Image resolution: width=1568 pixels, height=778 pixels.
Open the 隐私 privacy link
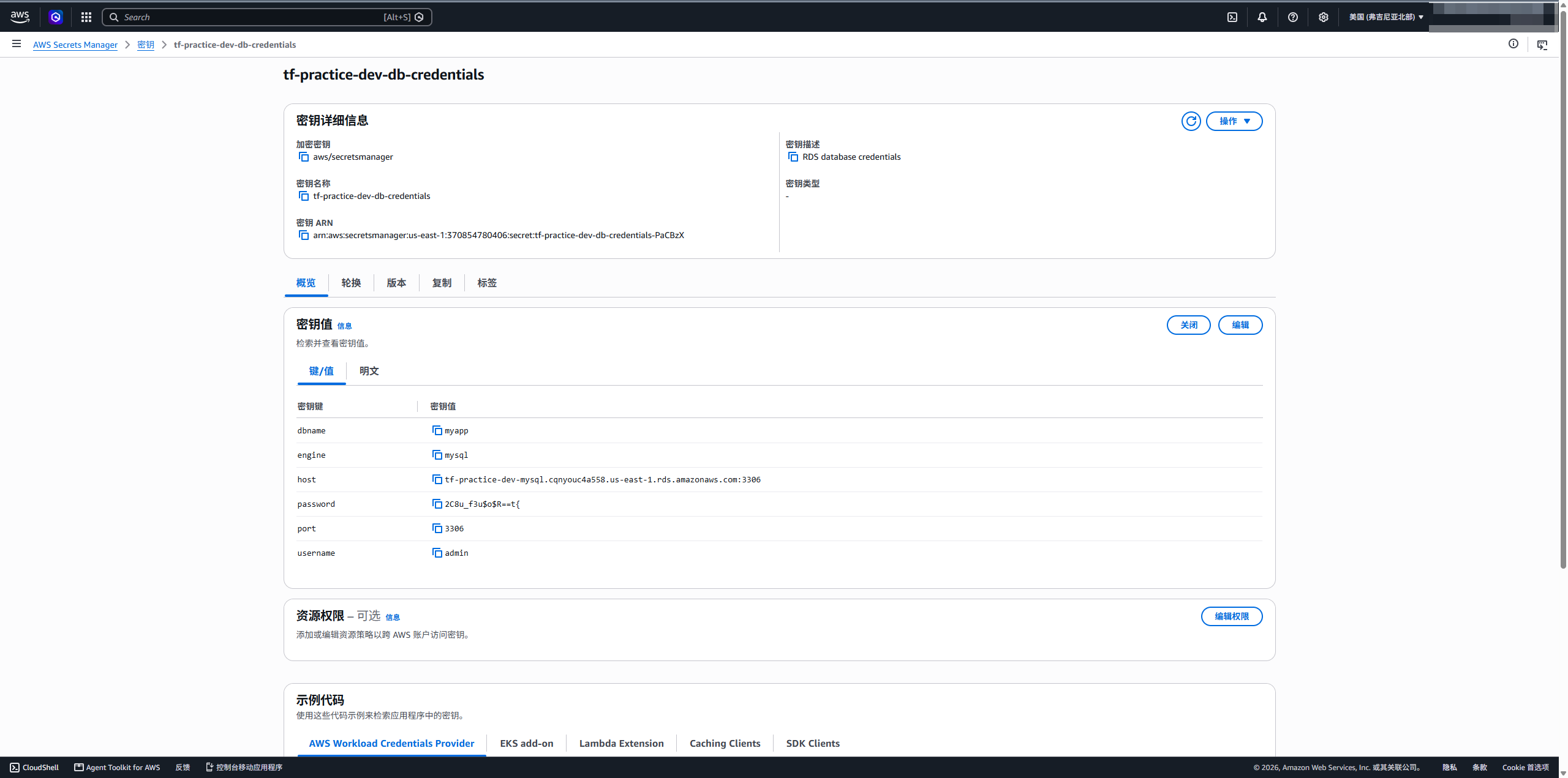pyautogui.click(x=1450, y=768)
